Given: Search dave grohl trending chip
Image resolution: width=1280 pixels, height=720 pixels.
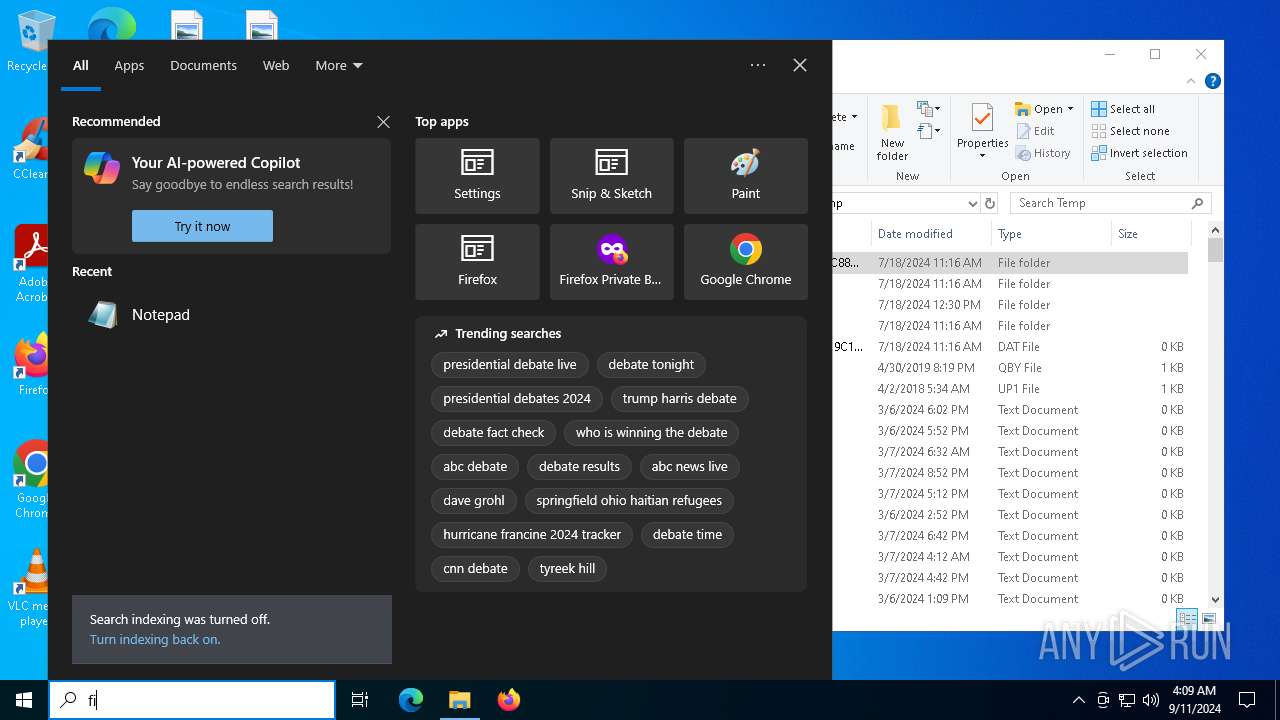Looking at the screenshot, I should 474,500.
